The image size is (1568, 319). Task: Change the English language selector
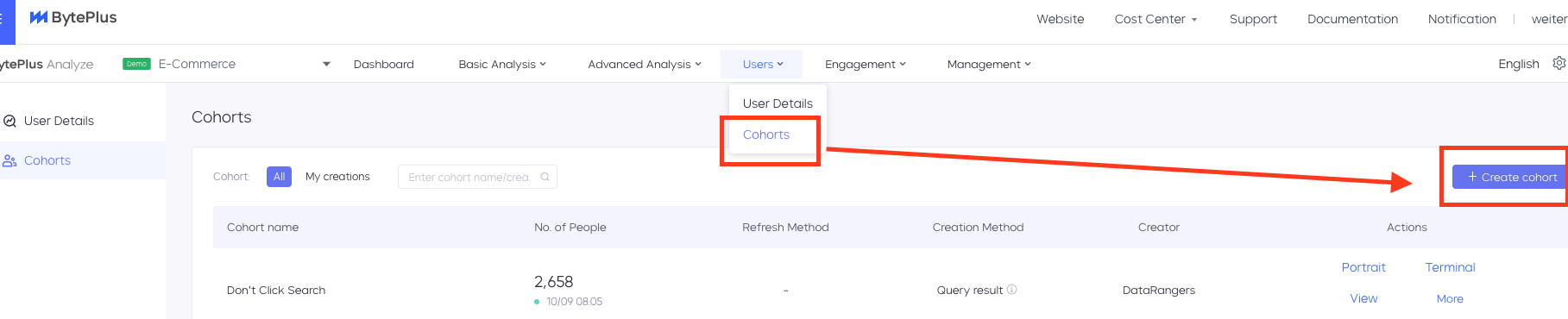point(1519,65)
